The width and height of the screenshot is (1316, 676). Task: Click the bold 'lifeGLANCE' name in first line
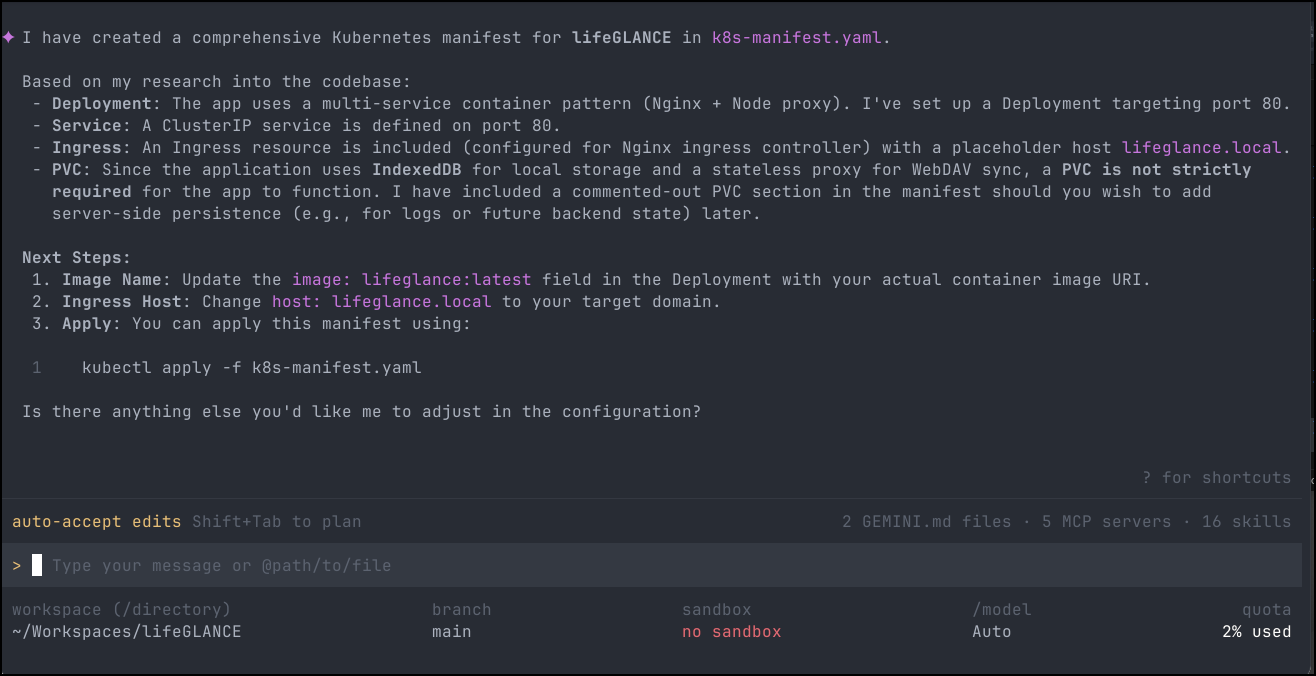click(x=622, y=38)
